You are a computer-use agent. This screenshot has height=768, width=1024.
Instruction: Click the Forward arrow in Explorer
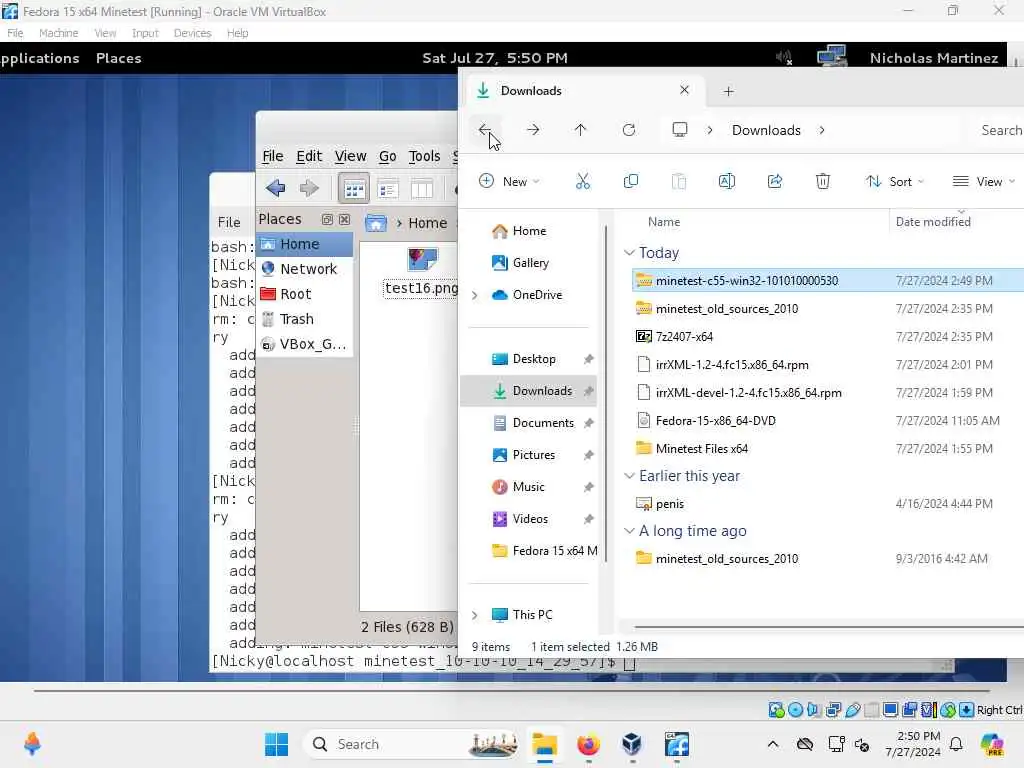click(533, 130)
